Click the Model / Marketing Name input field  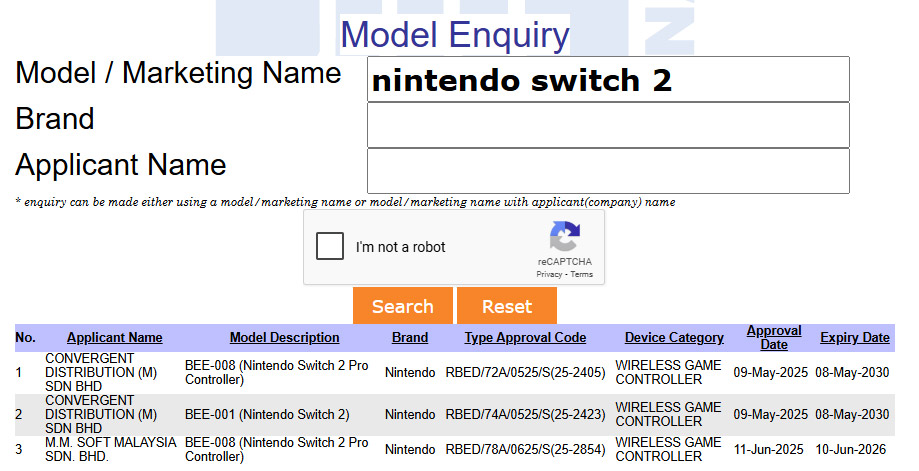pos(608,79)
